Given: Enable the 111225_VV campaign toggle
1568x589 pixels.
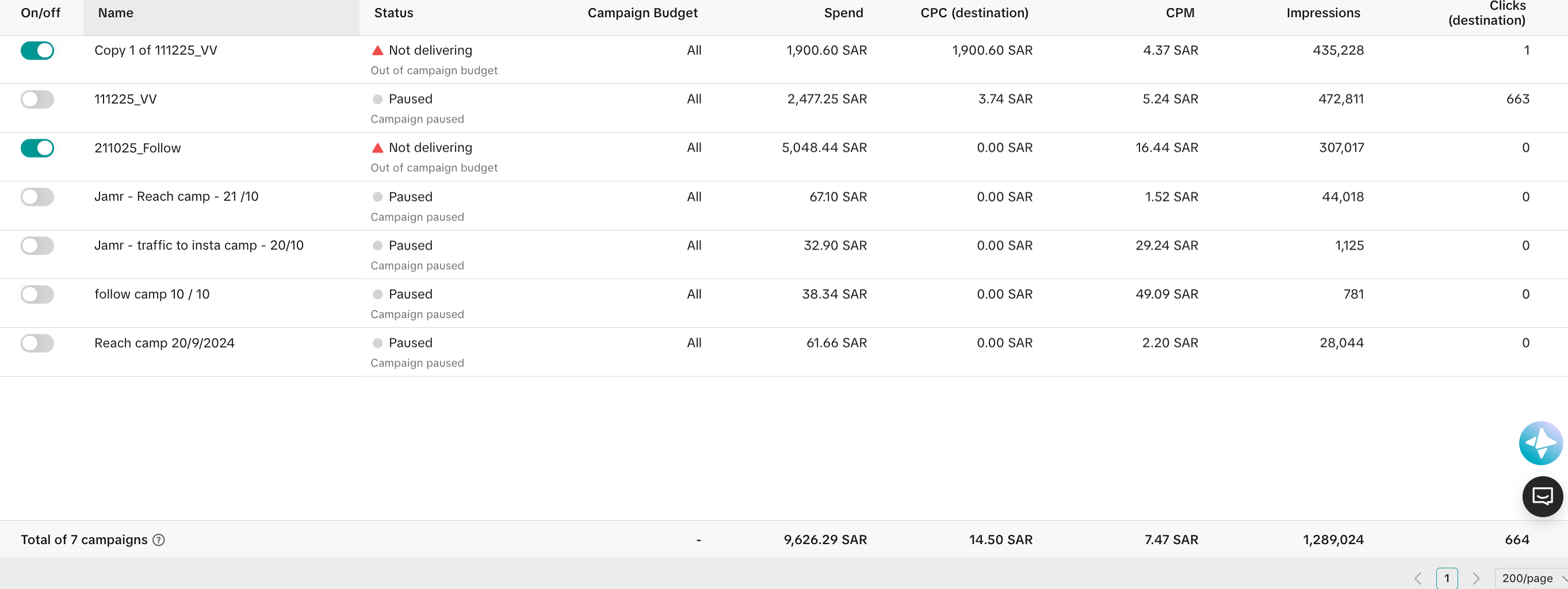Looking at the screenshot, I should point(37,99).
